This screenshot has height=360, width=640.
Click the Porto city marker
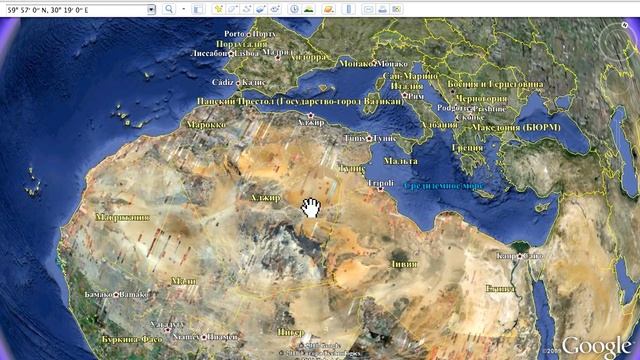(x=249, y=35)
